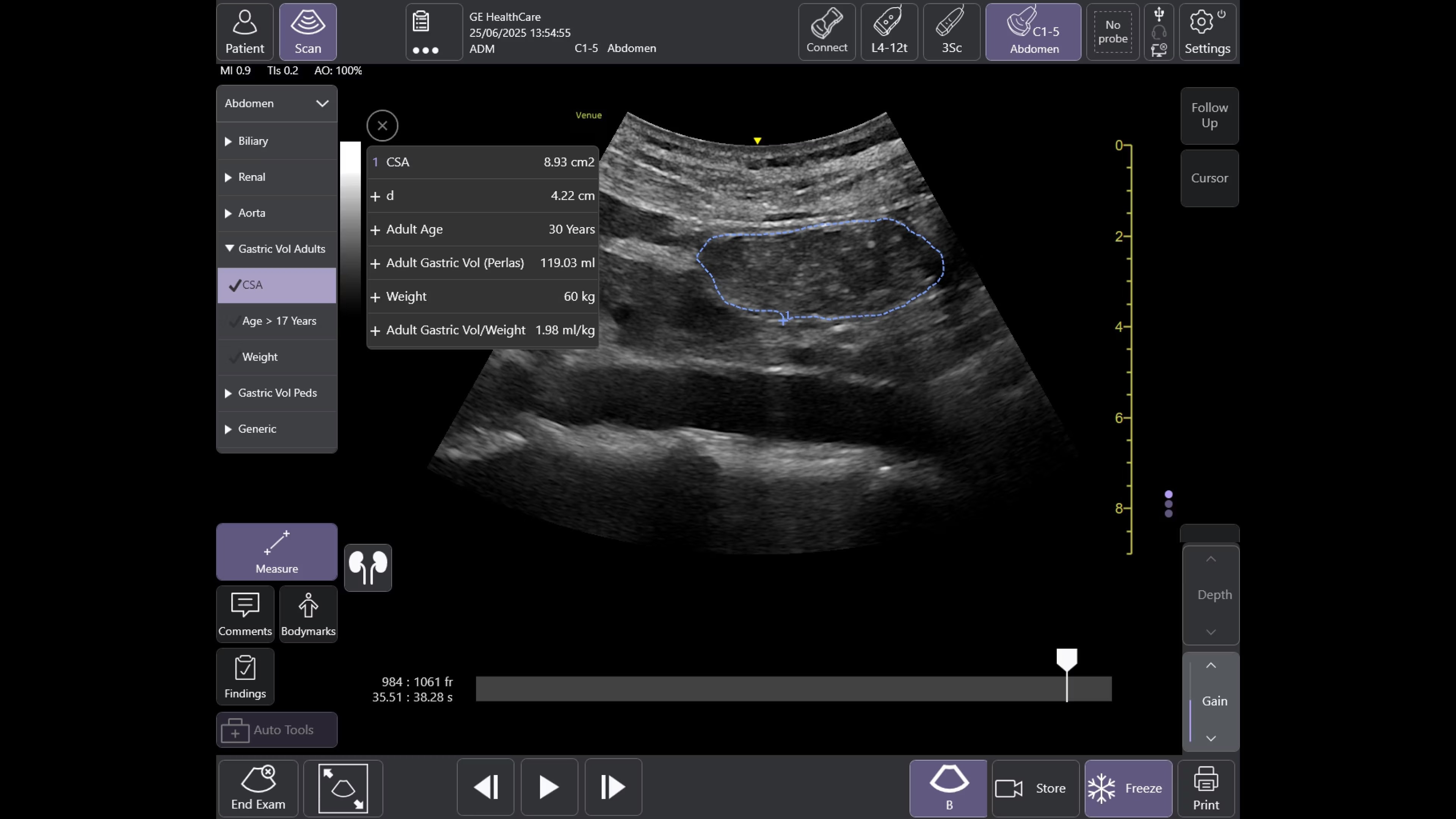Click the Follow Up button
The image size is (1456, 819).
1209,115
